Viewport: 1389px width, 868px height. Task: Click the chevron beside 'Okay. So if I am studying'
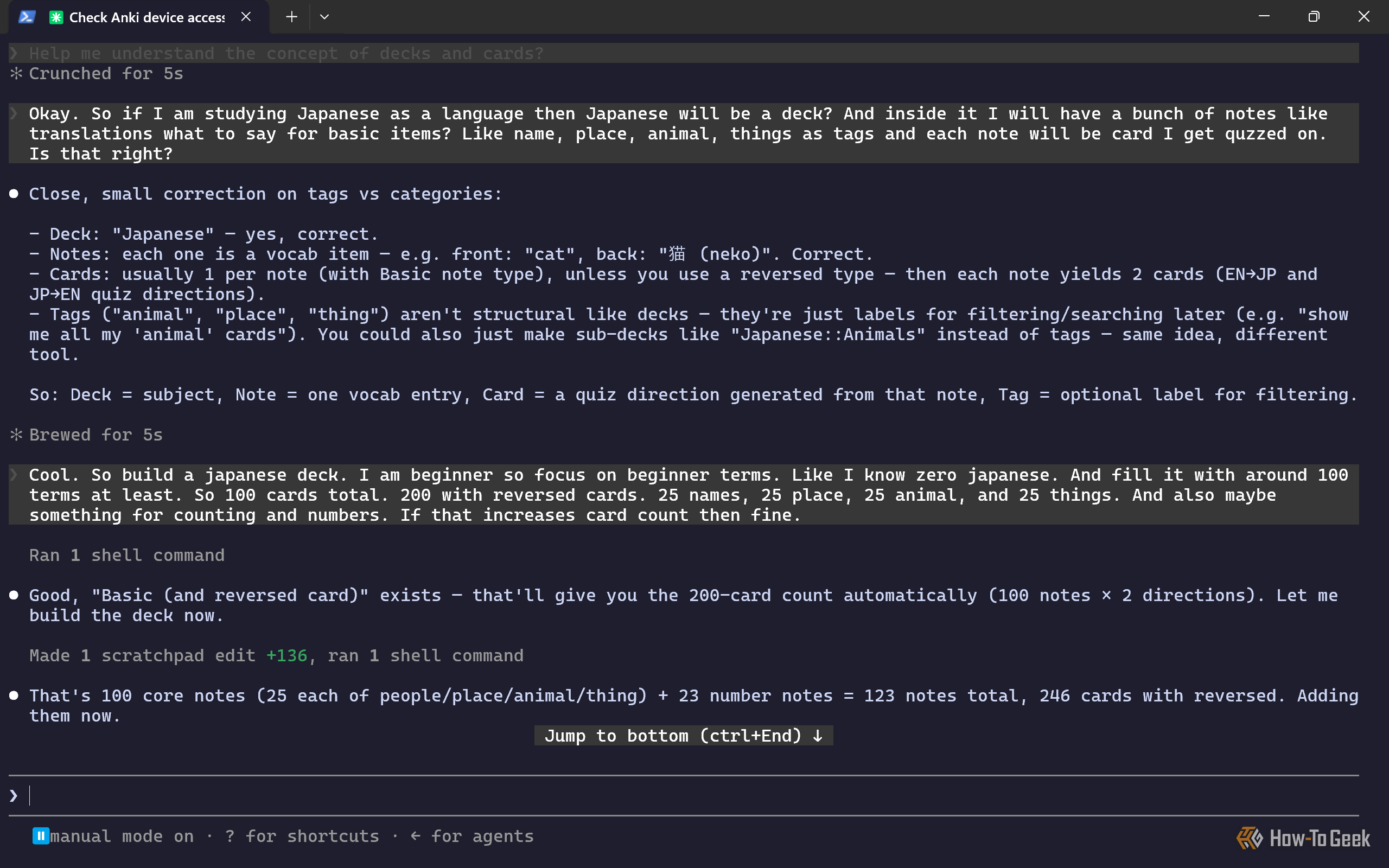tap(14, 113)
